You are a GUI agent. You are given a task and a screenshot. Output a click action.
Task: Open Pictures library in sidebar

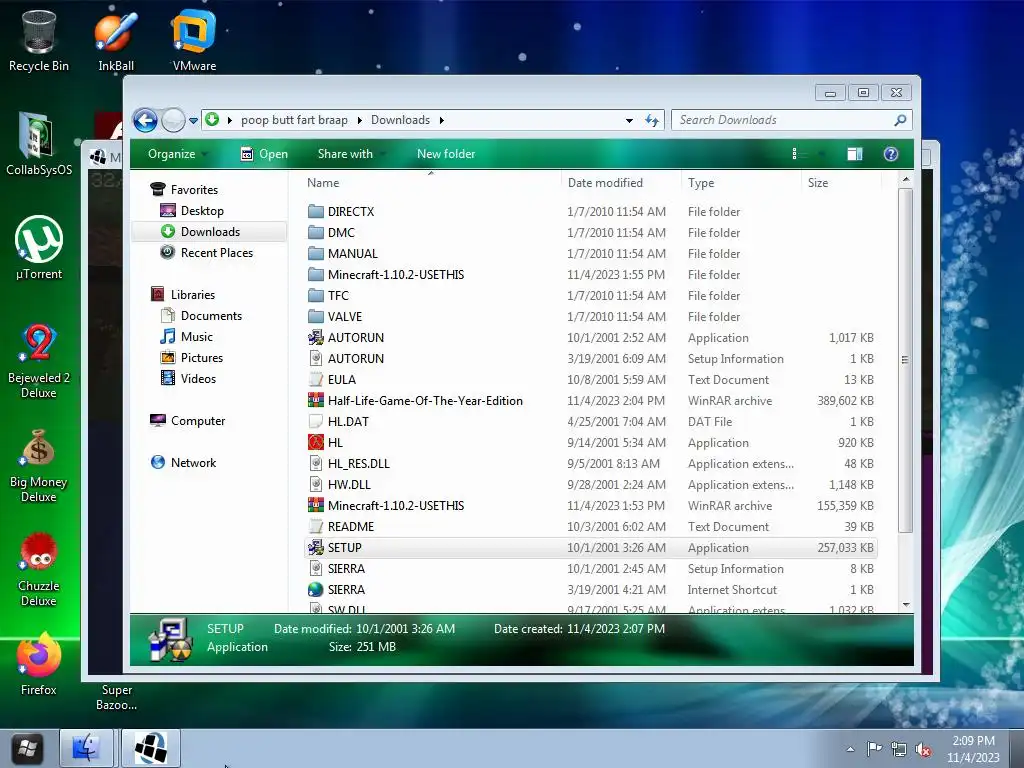click(x=202, y=358)
